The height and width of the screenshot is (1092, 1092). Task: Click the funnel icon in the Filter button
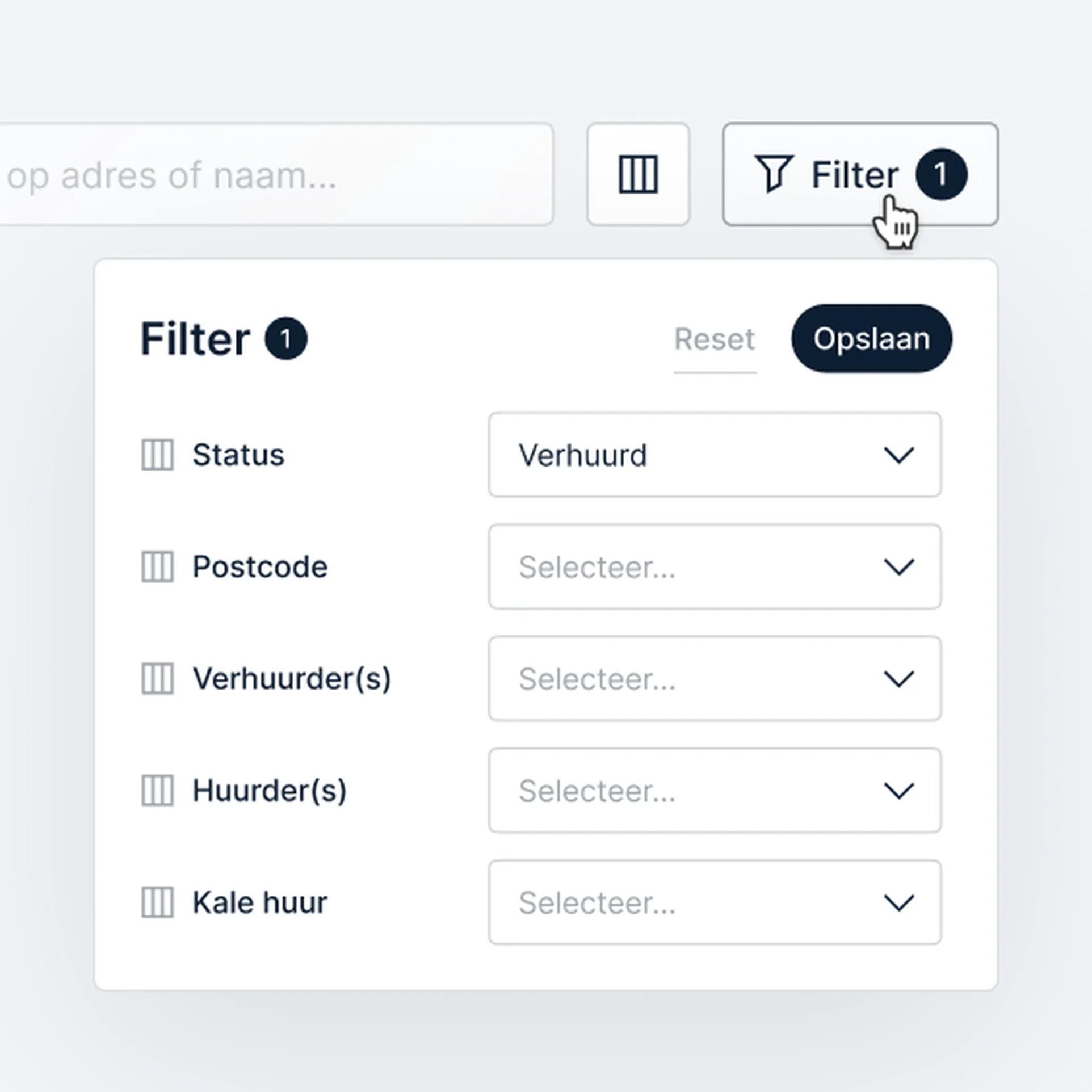click(774, 173)
